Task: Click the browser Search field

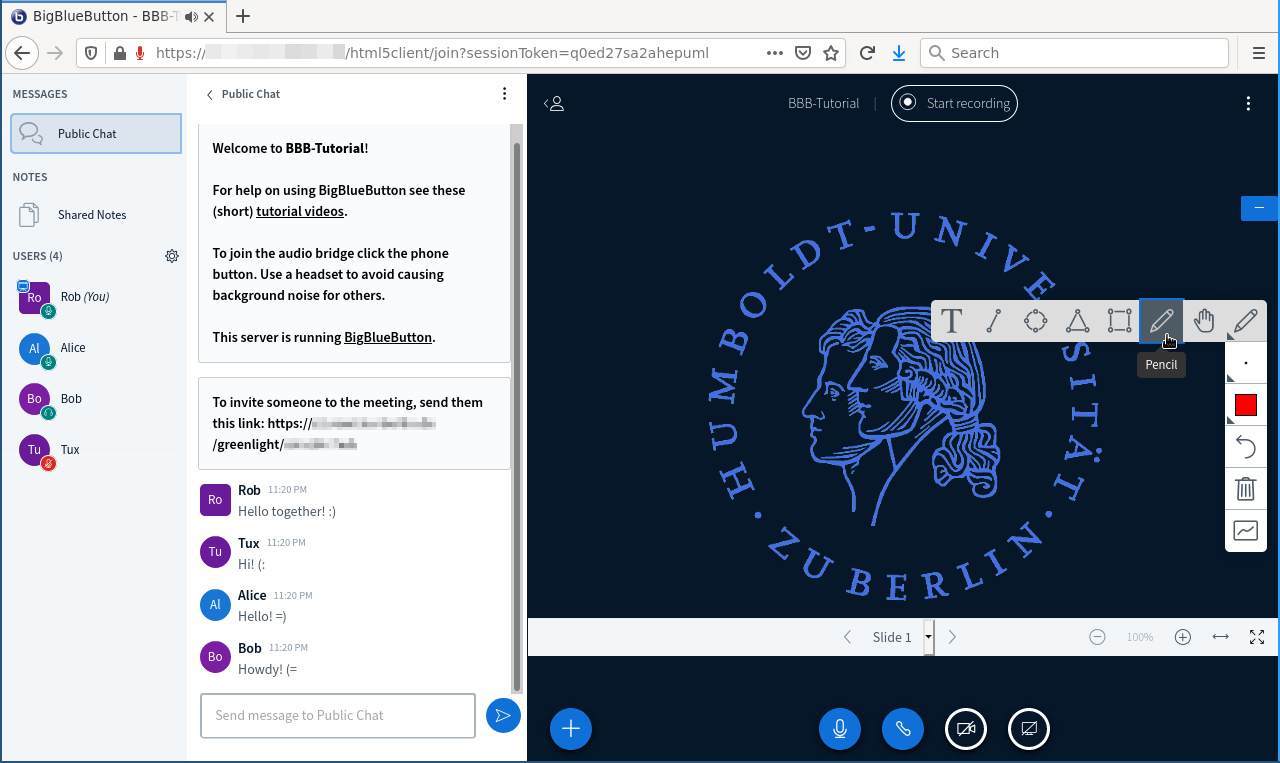Action: tap(1074, 53)
